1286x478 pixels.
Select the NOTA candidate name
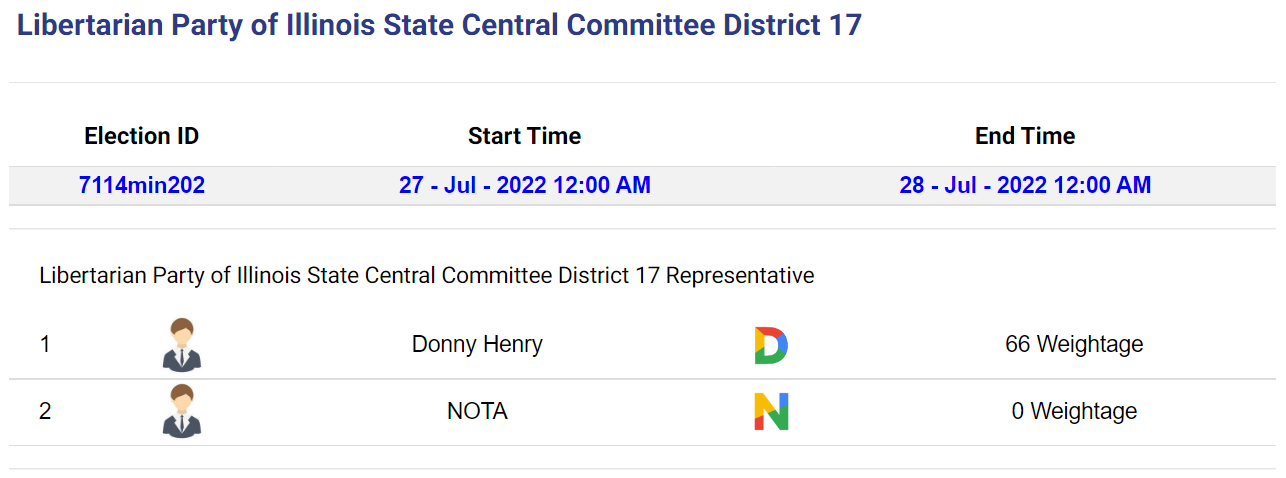(477, 411)
